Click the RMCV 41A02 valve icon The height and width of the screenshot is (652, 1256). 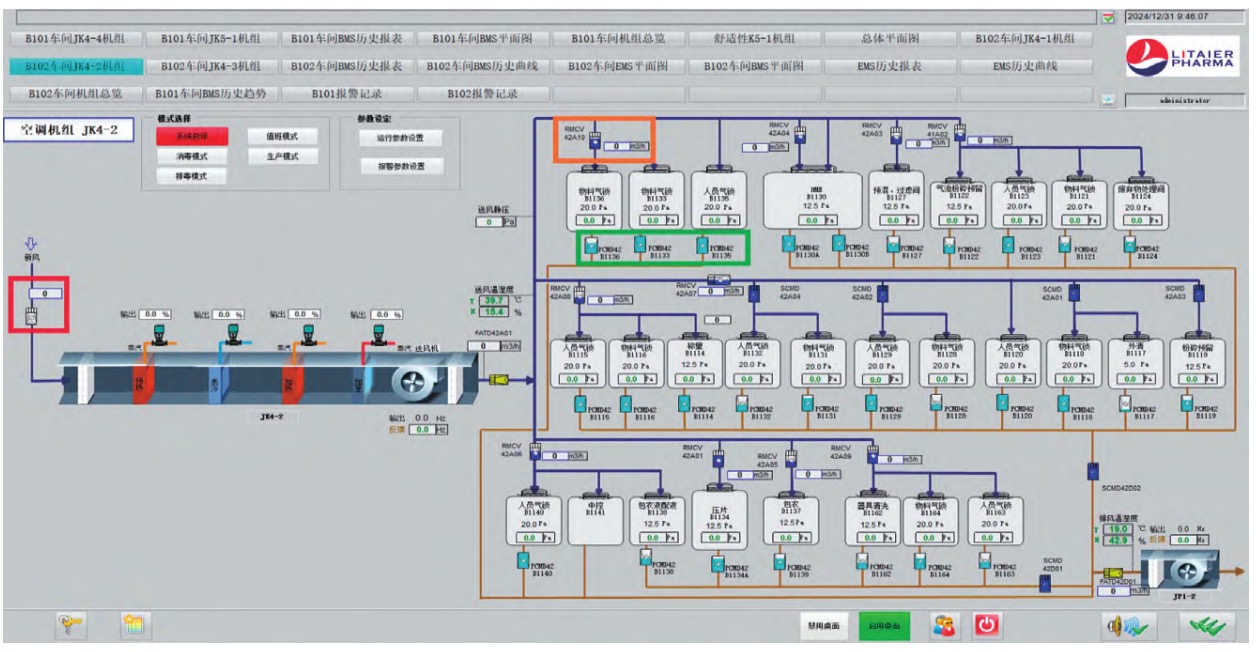point(959,134)
